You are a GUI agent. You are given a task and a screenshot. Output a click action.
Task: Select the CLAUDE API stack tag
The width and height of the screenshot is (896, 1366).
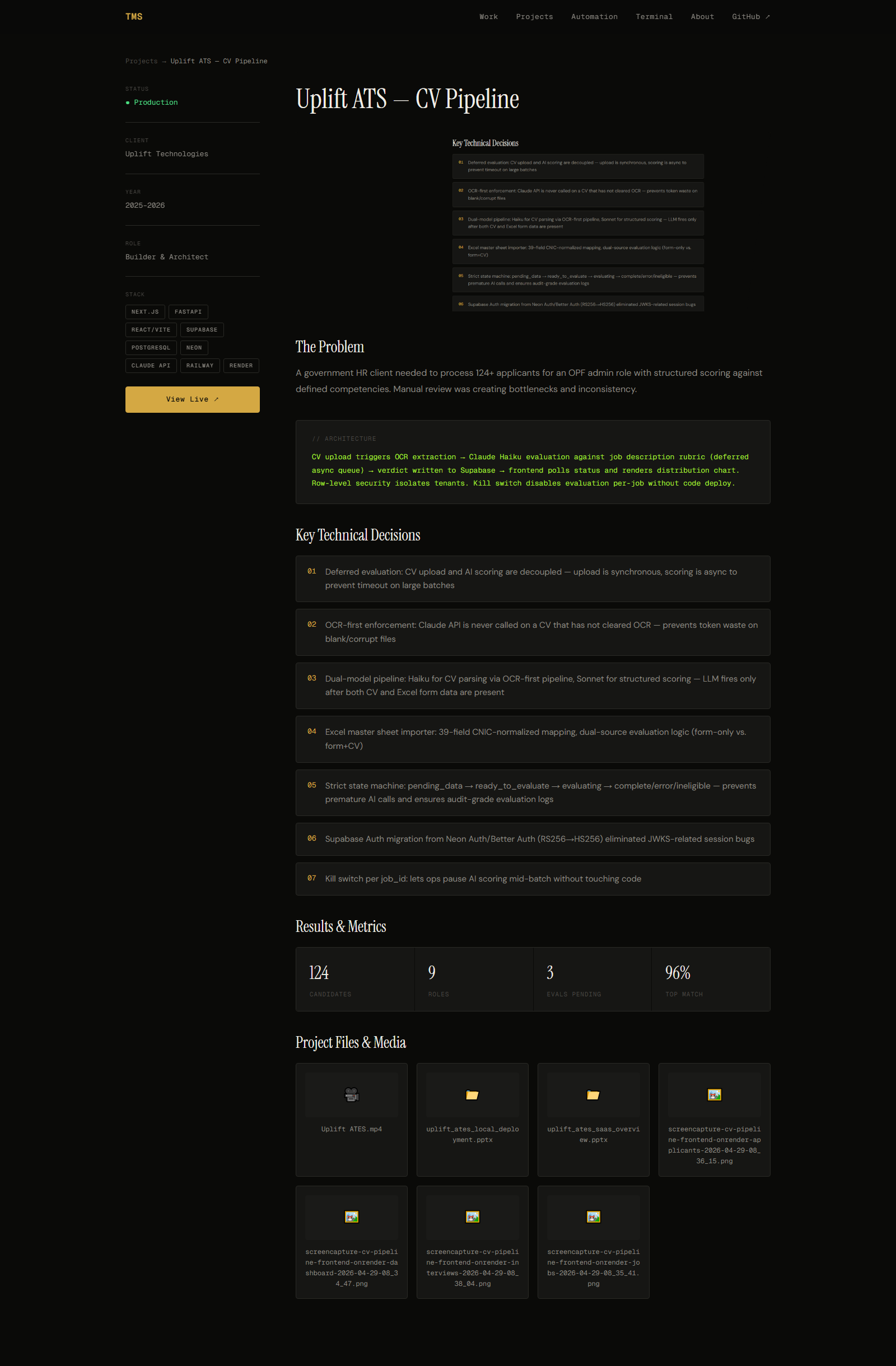[151, 366]
